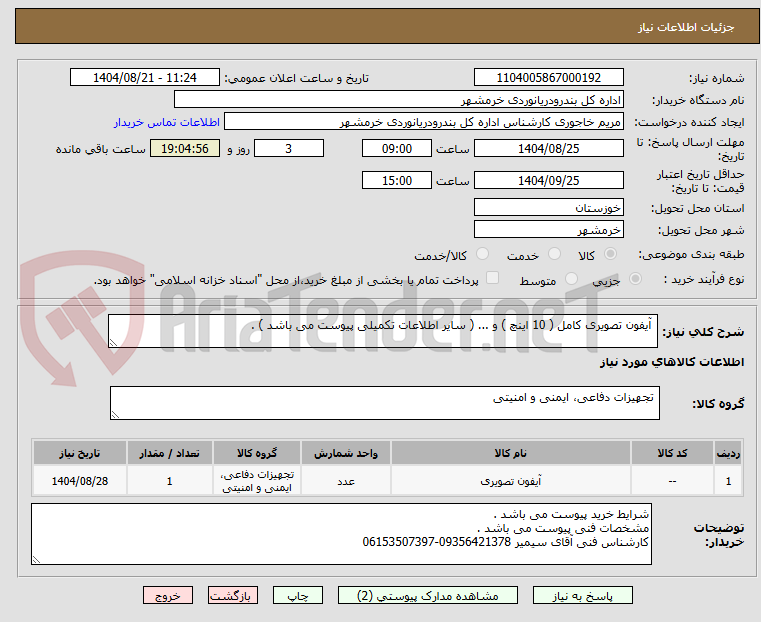This screenshot has height=622, width=761.
Task: Select the کالا radio button
Action: (610, 254)
